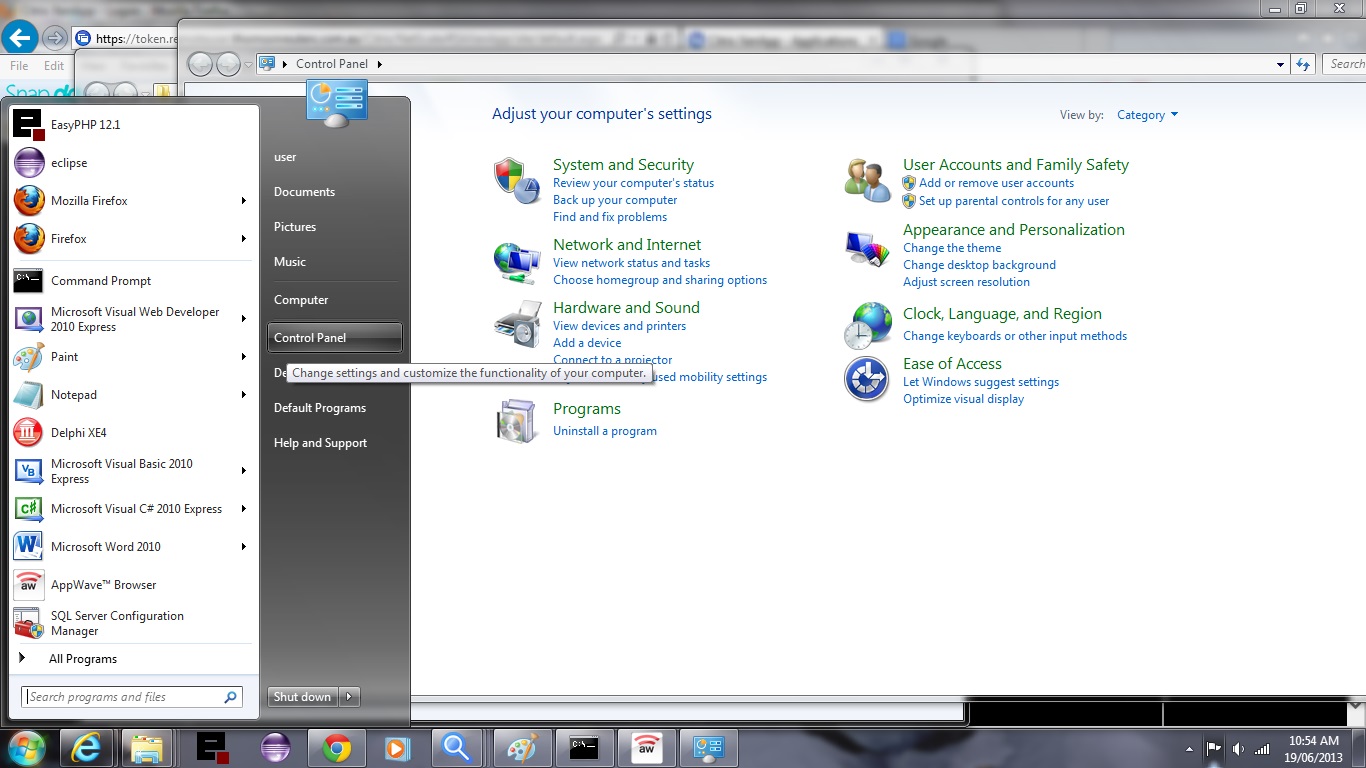Image resolution: width=1366 pixels, height=768 pixels.
Task: Click the user account picture atop Start menu
Action: point(337,104)
